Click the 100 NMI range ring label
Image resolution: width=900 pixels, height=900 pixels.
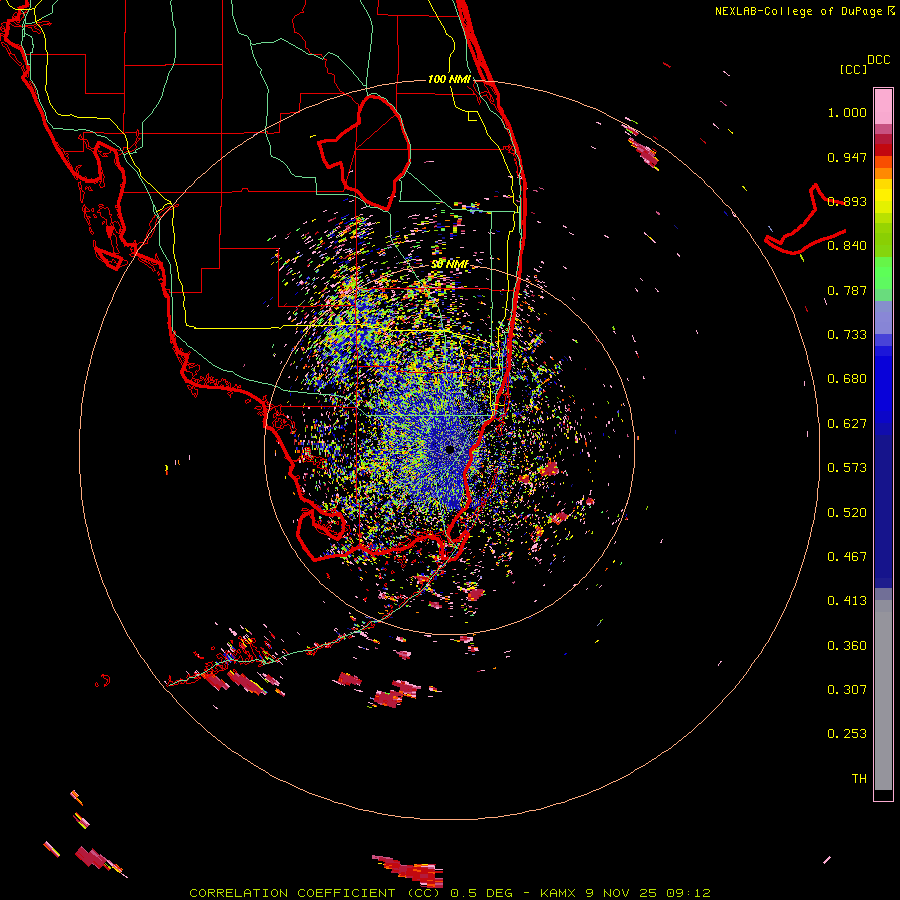(449, 79)
